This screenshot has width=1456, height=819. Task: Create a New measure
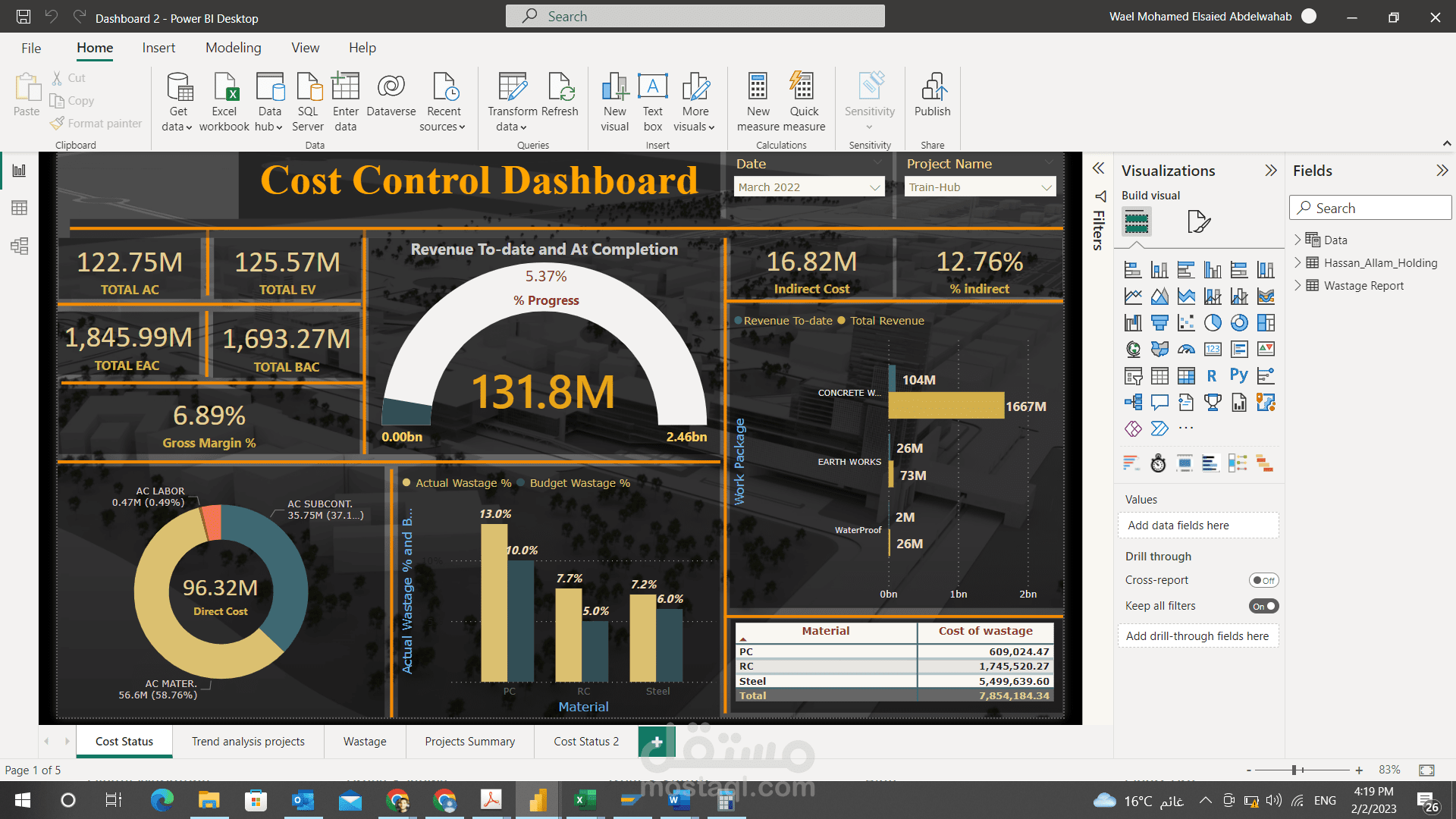pos(758,102)
